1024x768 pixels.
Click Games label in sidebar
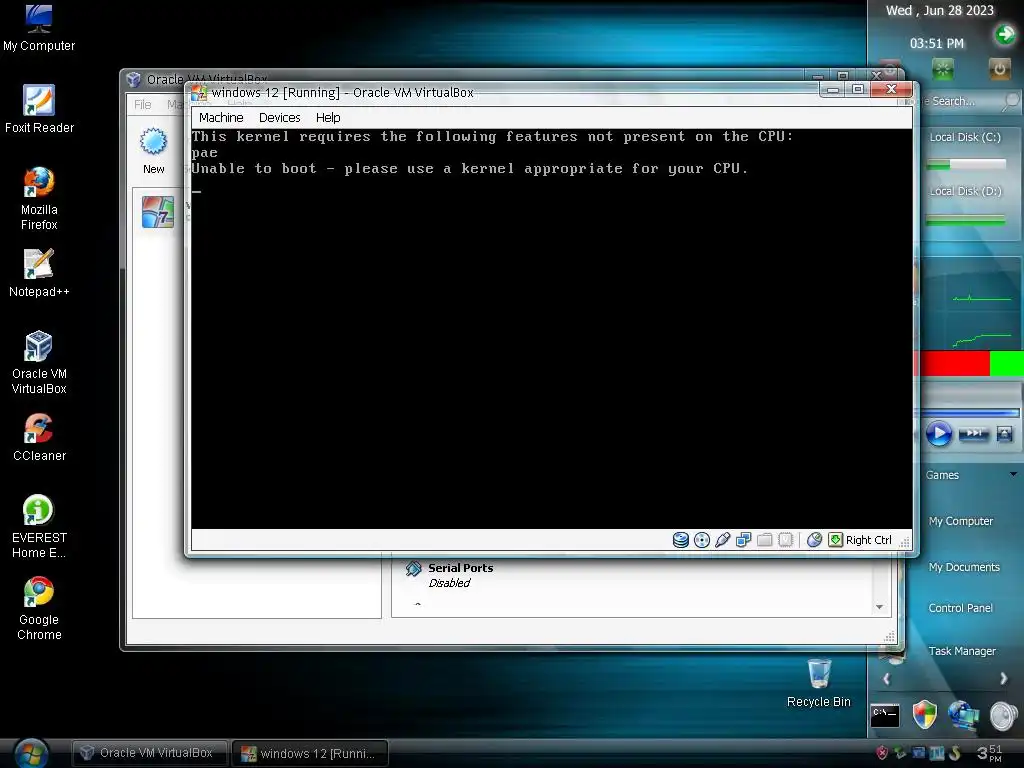click(942, 475)
